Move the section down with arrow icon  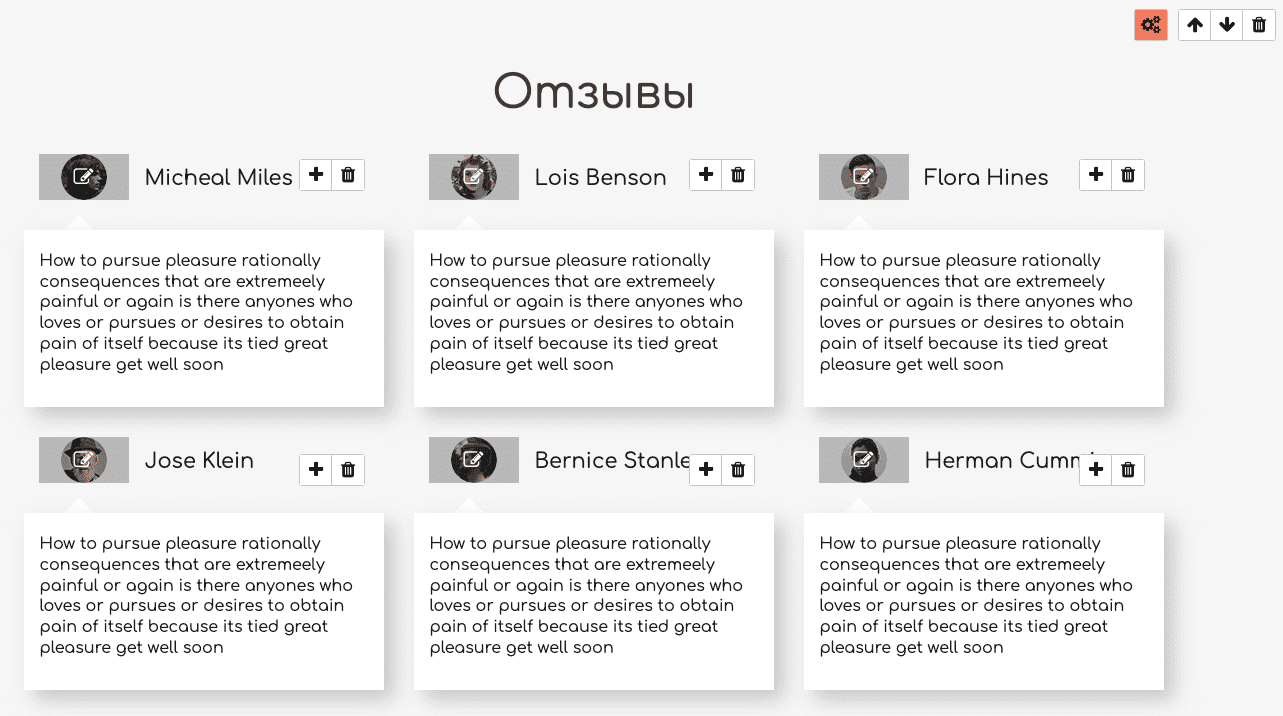tap(1227, 25)
